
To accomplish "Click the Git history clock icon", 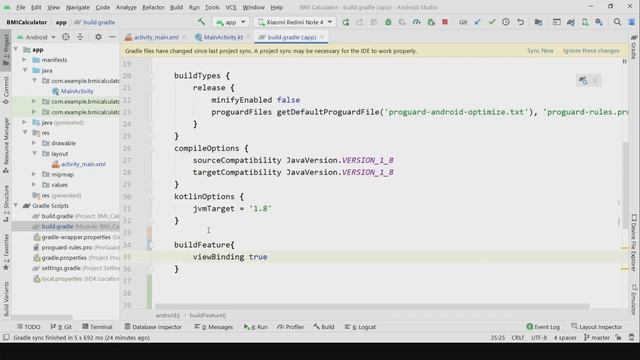I will [506, 22].
